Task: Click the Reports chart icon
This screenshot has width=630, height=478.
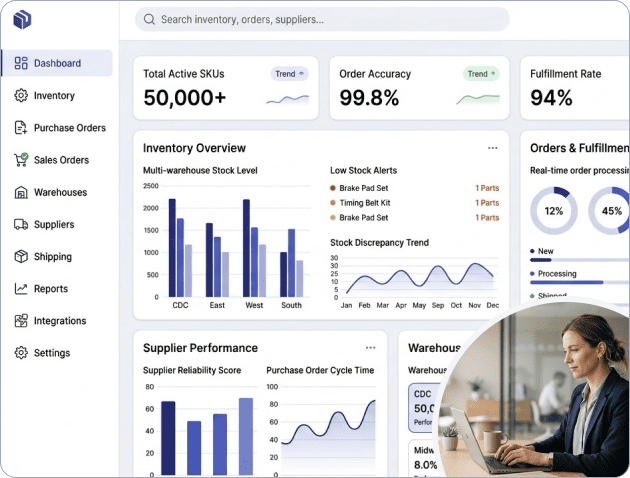Action: (21, 288)
